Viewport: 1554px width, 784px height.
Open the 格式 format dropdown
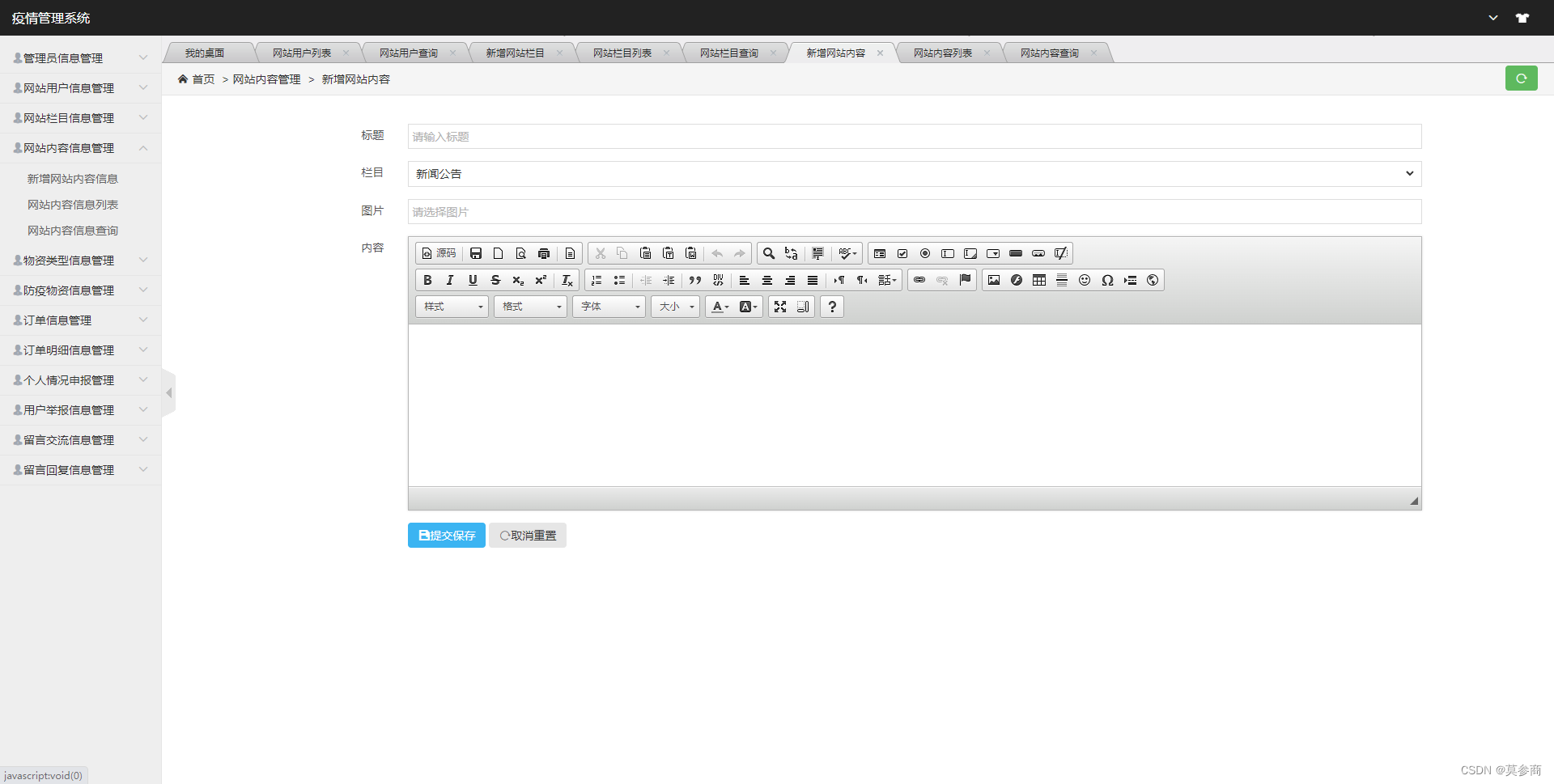(530, 307)
